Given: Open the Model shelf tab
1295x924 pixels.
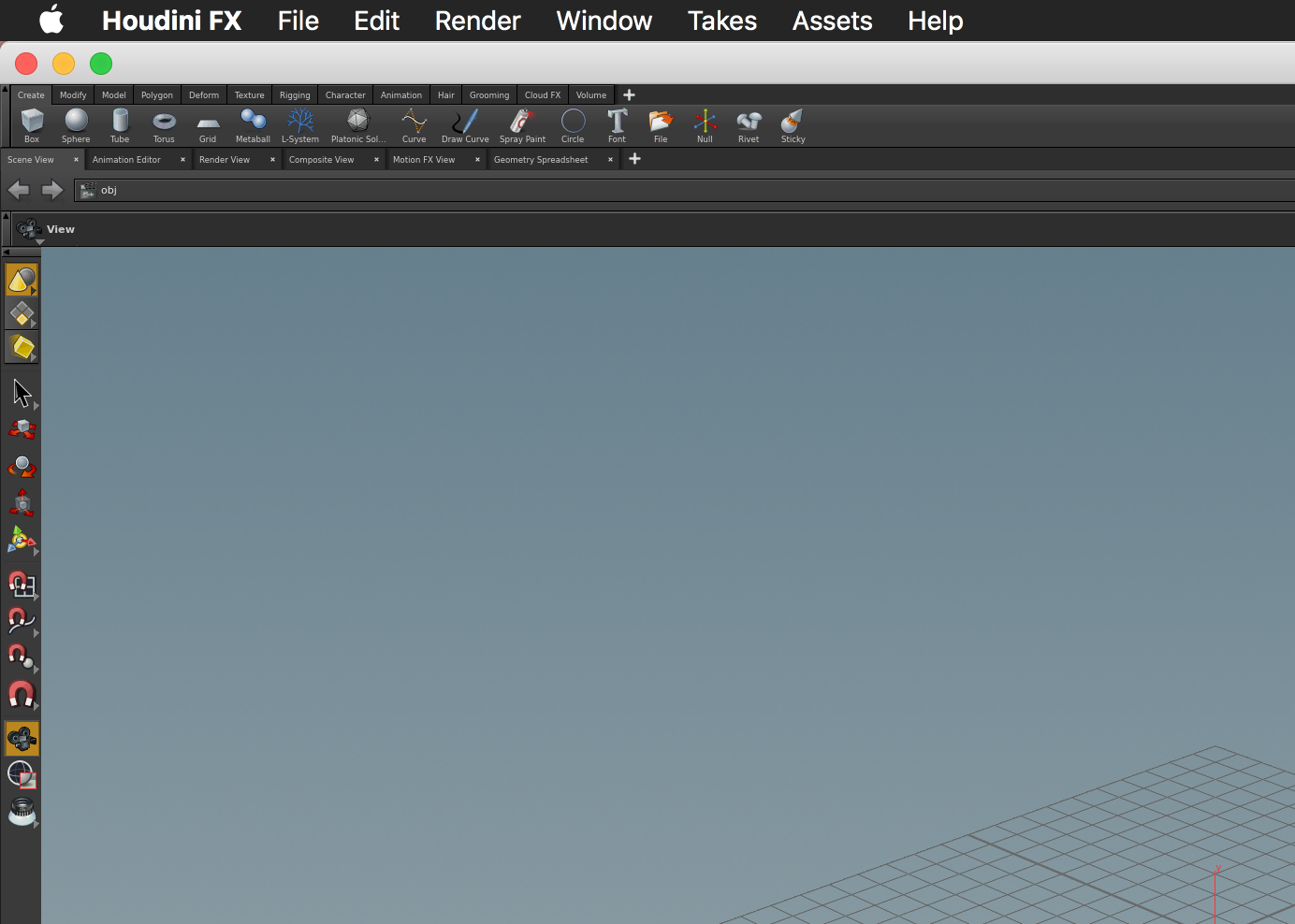Looking at the screenshot, I should click(x=114, y=94).
